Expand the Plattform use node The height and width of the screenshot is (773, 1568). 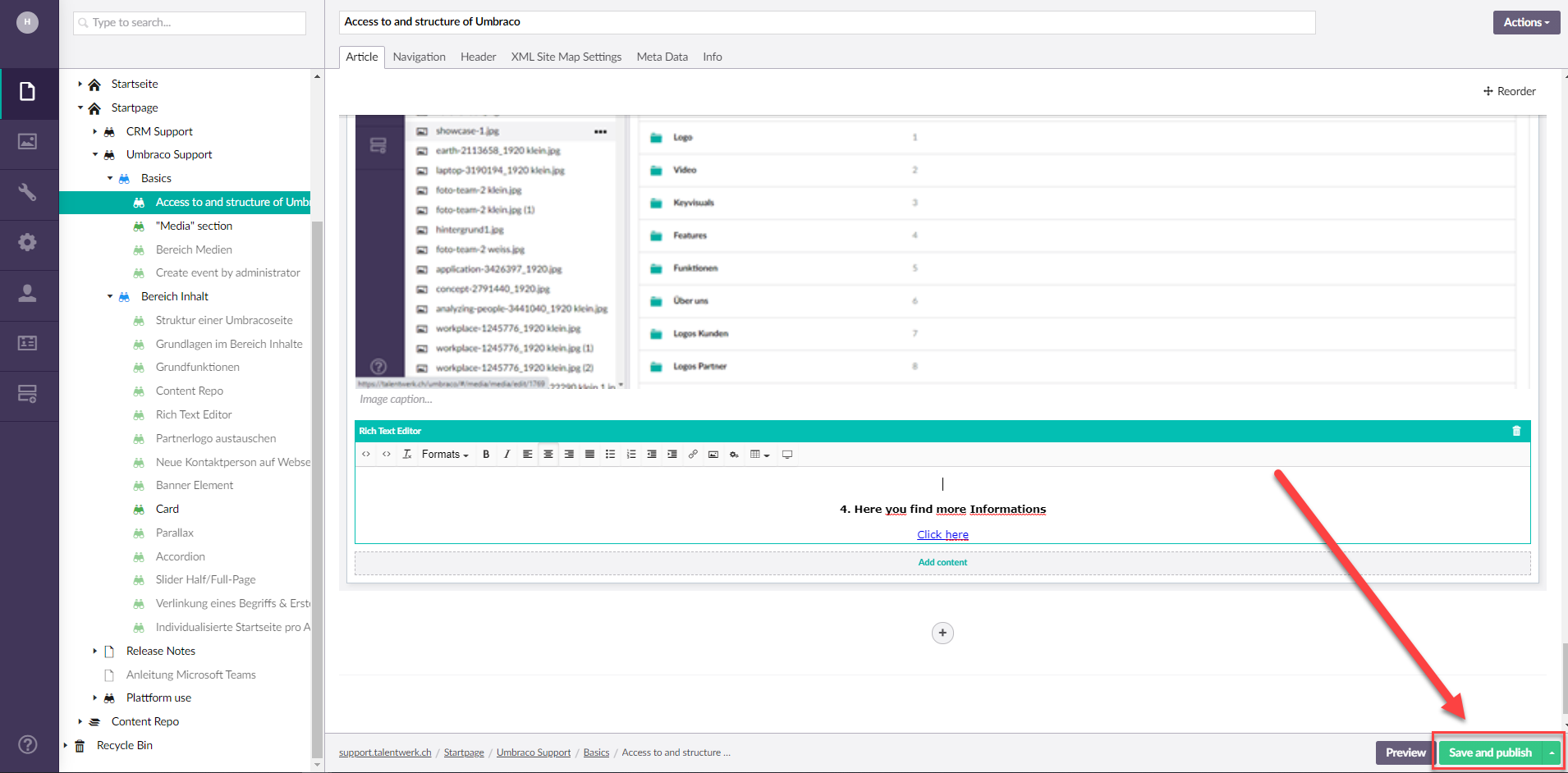95,698
